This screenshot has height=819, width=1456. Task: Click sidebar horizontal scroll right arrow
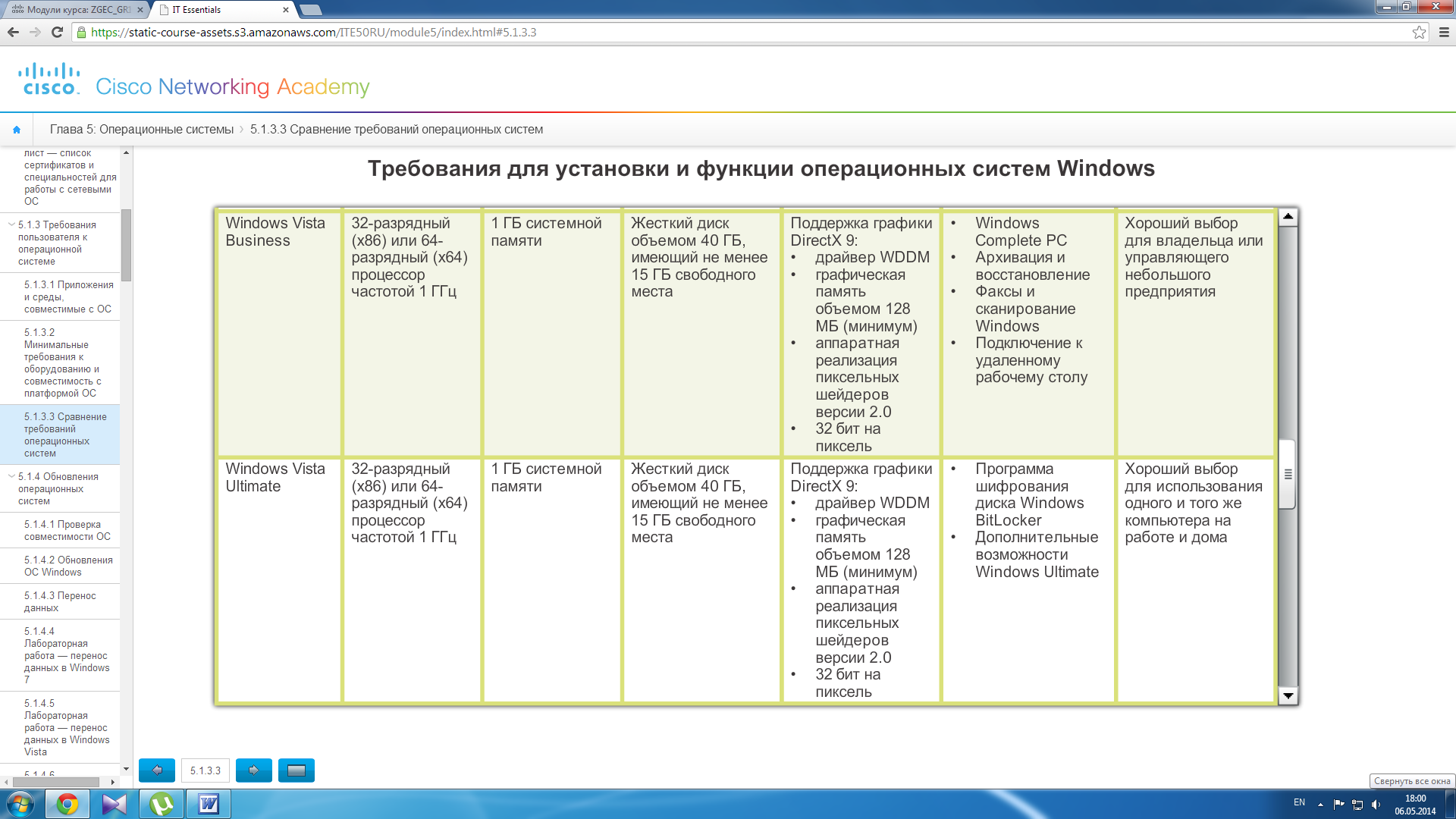(113, 782)
